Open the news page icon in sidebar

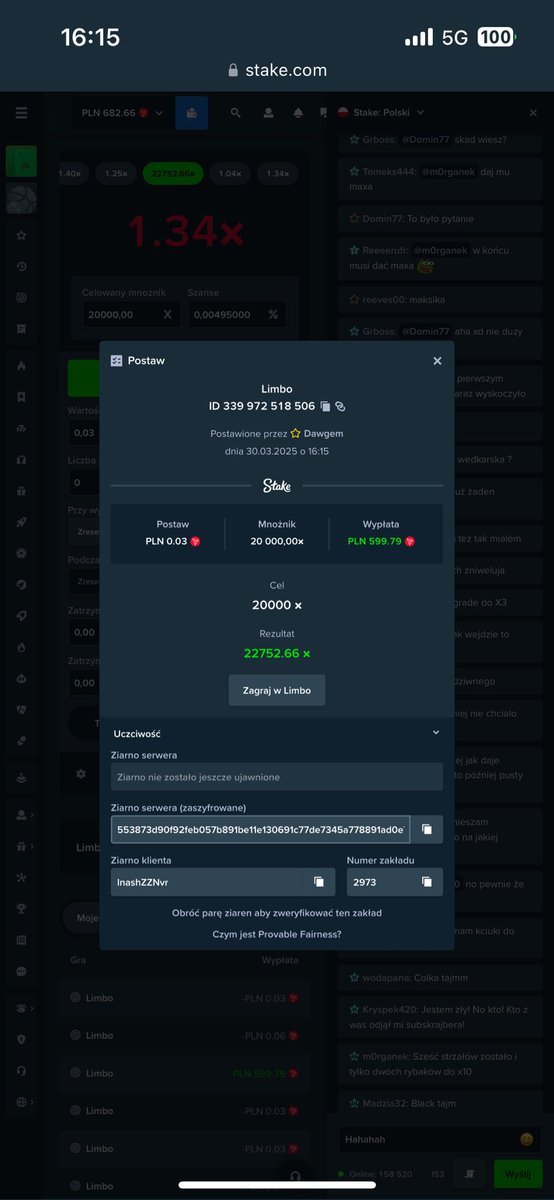[x=21, y=940]
